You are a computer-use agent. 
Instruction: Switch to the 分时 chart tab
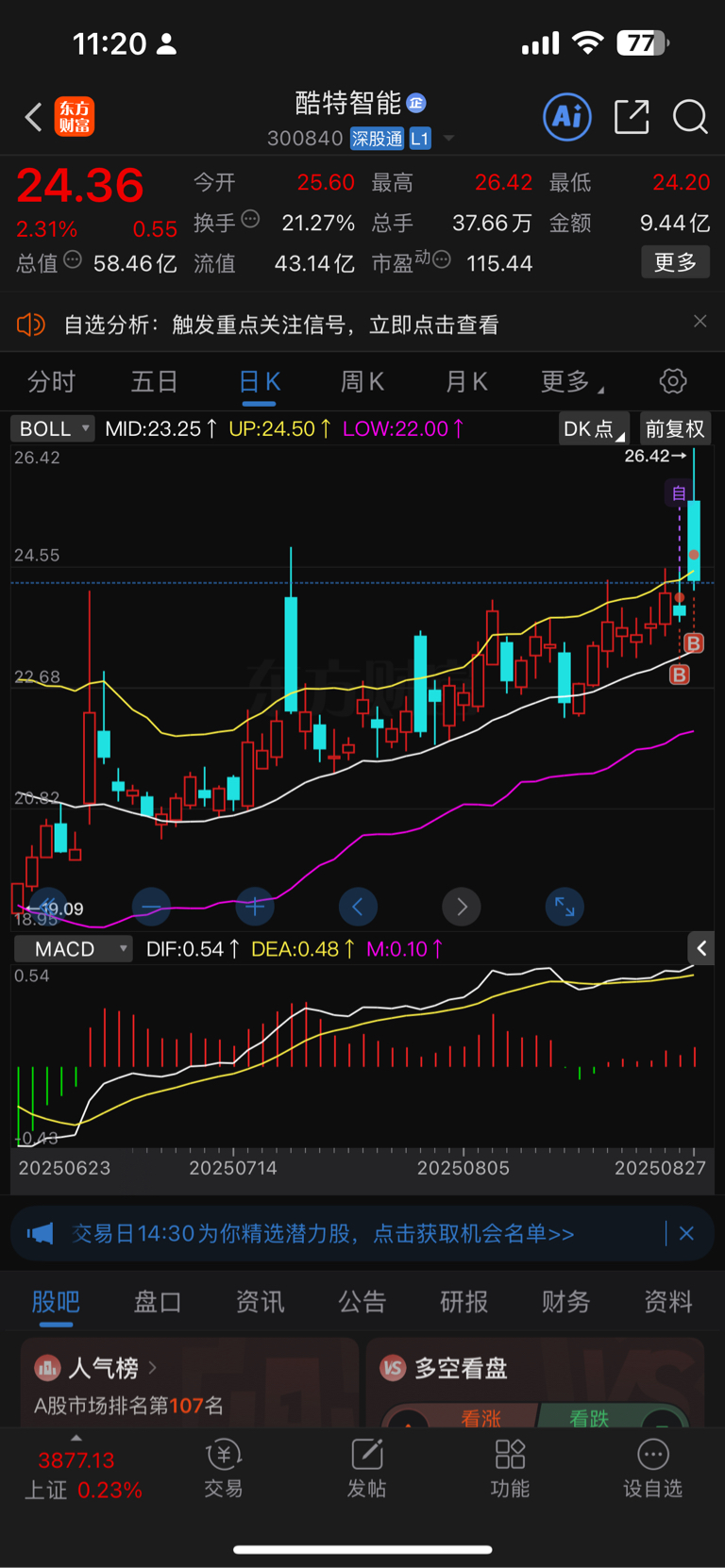(51, 382)
